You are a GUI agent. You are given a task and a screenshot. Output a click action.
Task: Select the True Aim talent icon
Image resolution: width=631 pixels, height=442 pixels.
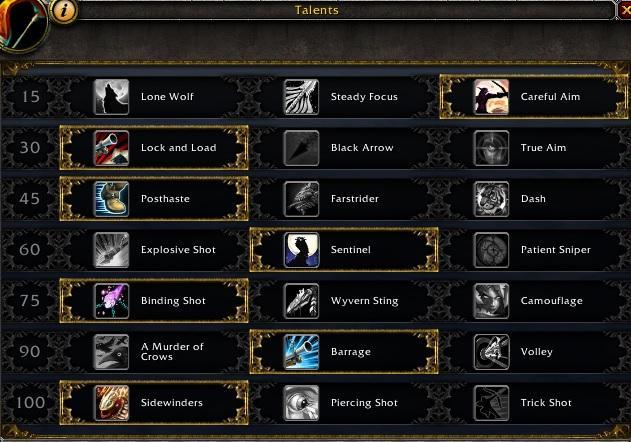point(491,148)
